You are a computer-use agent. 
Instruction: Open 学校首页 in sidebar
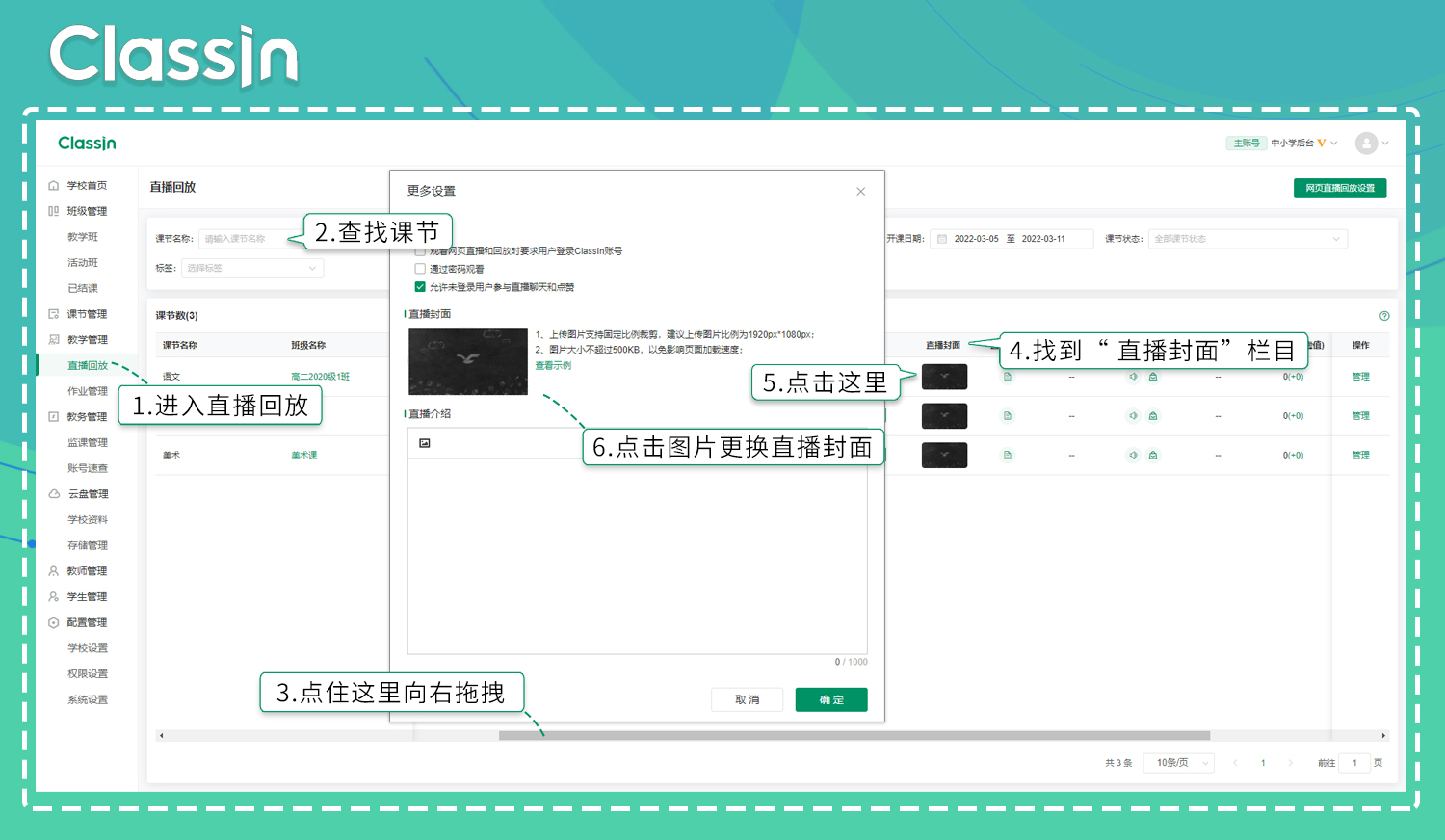tap(87, 186)
